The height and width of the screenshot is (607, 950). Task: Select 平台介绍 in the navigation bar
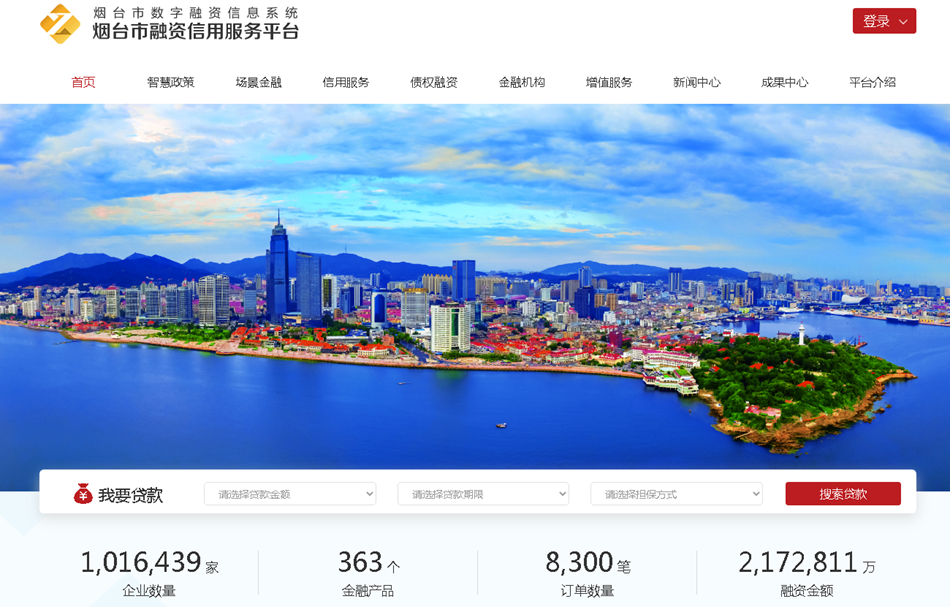[872, 82]
